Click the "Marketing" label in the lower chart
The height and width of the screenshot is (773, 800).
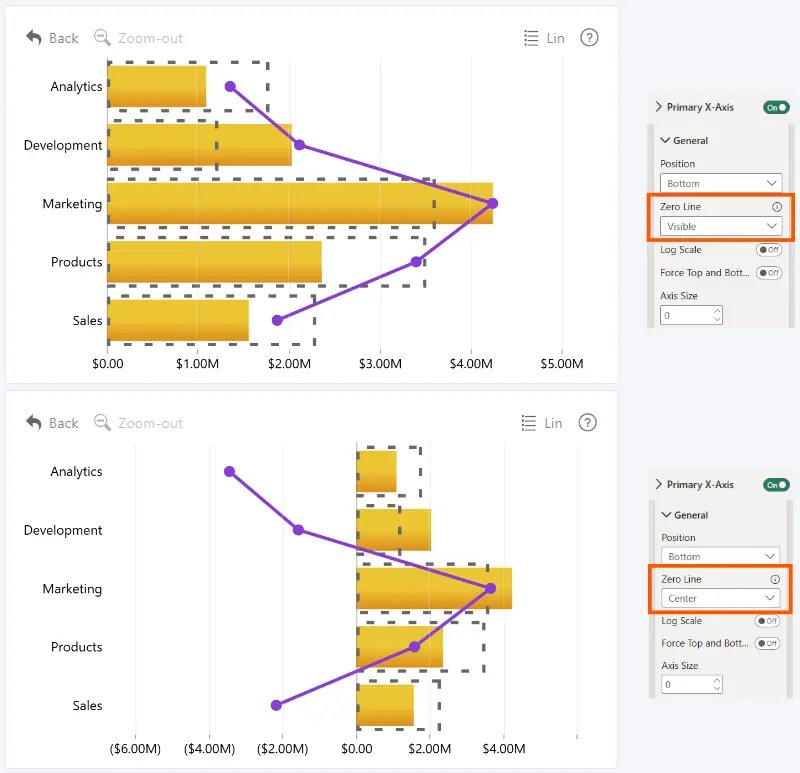(72, 589)
